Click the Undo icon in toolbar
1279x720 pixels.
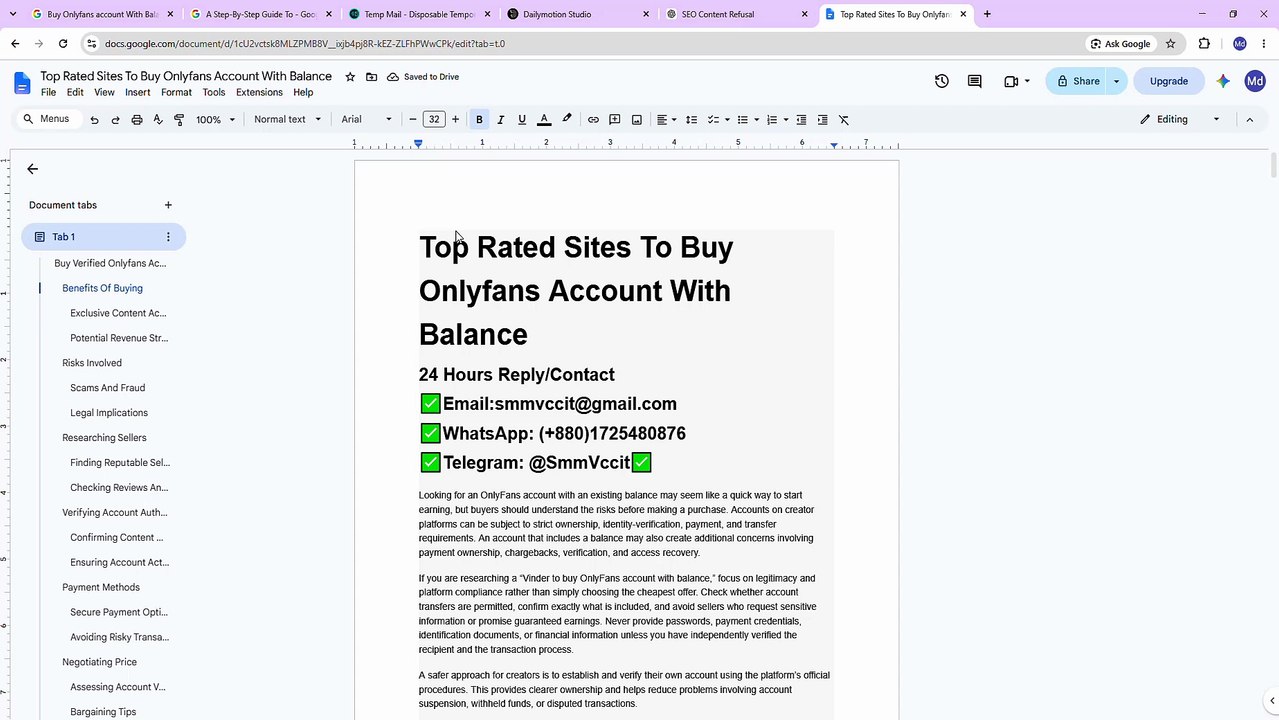tap(94, 120)
